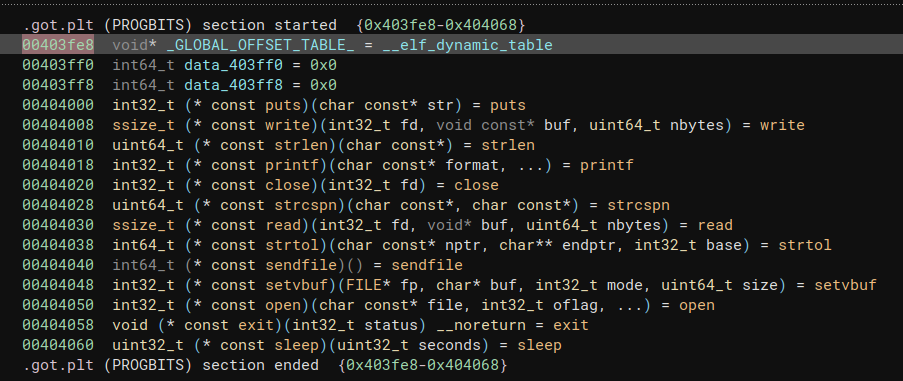Screen dimensions: 903x381
Task: Click address 00404000 of puts entry
Action: pyautogui.click(x=58, y=105)
